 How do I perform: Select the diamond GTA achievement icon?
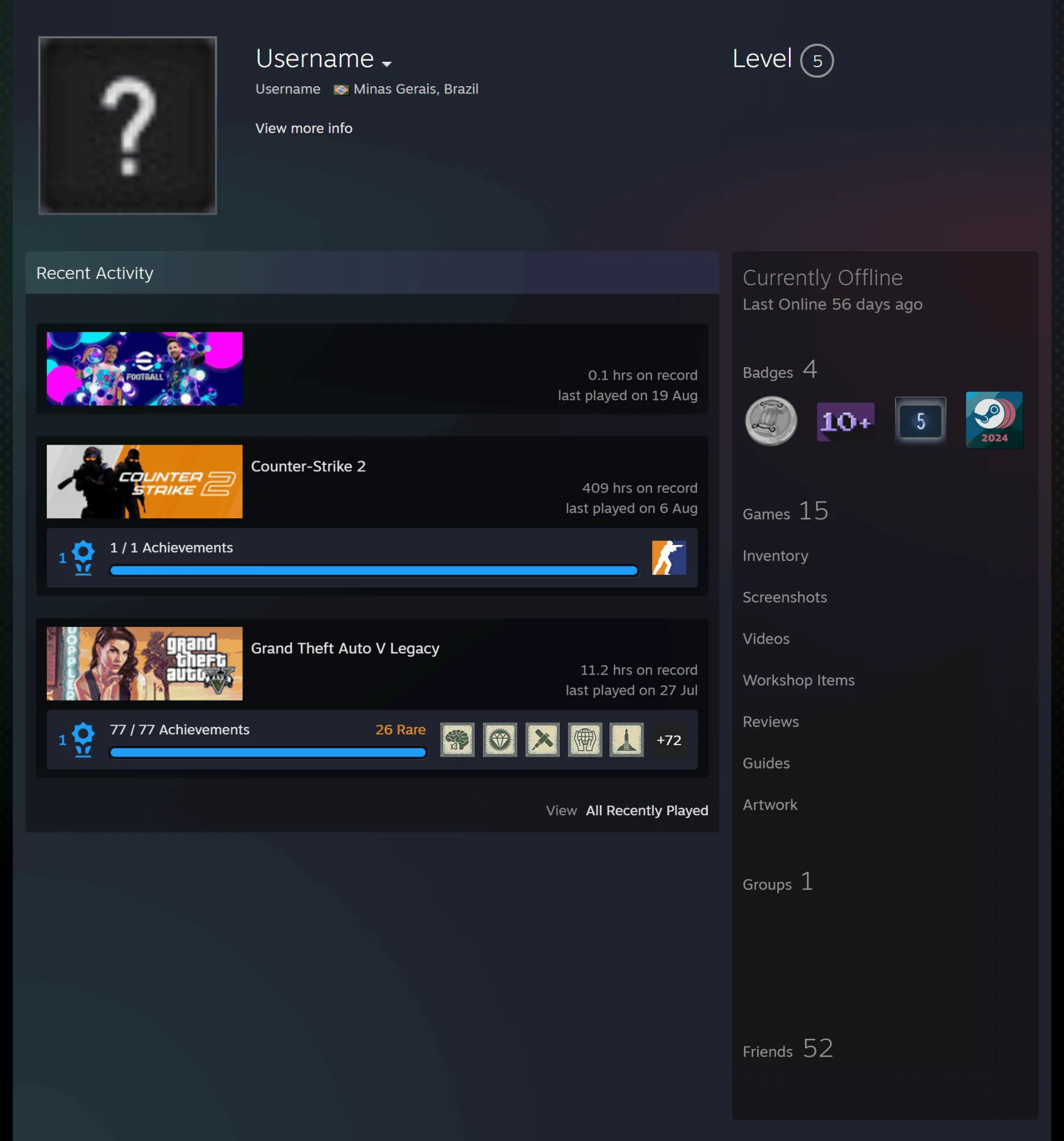(x=500, y=740)
